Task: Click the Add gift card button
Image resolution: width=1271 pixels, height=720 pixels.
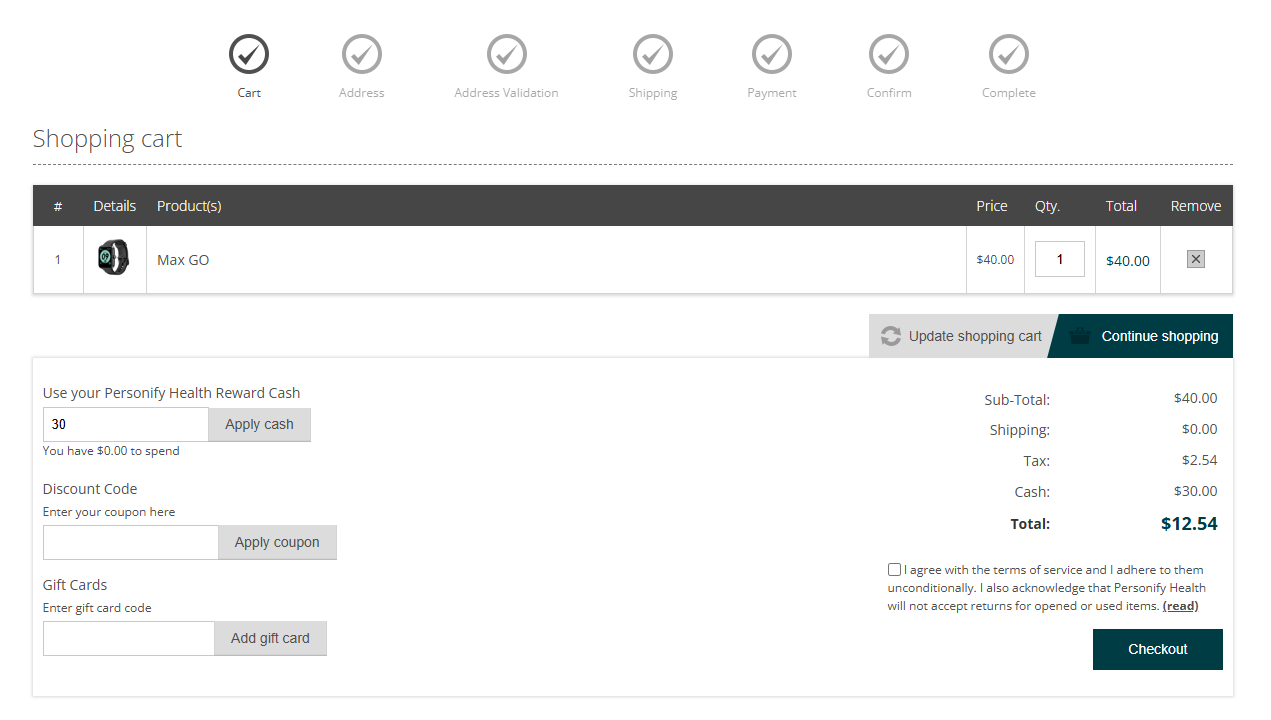Action: (270, 638)
